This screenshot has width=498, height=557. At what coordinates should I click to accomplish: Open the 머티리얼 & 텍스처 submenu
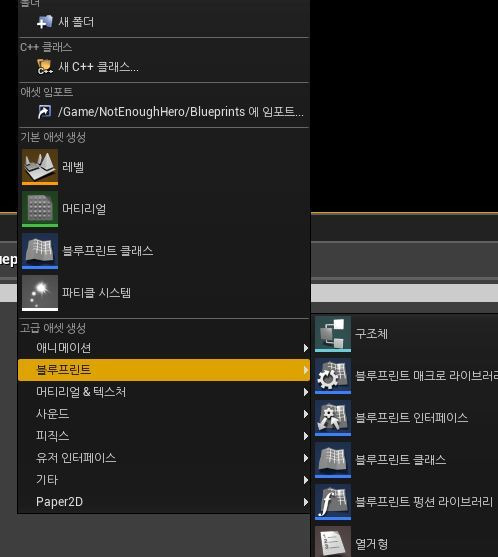pyautogui.click(x=164, y=392)
